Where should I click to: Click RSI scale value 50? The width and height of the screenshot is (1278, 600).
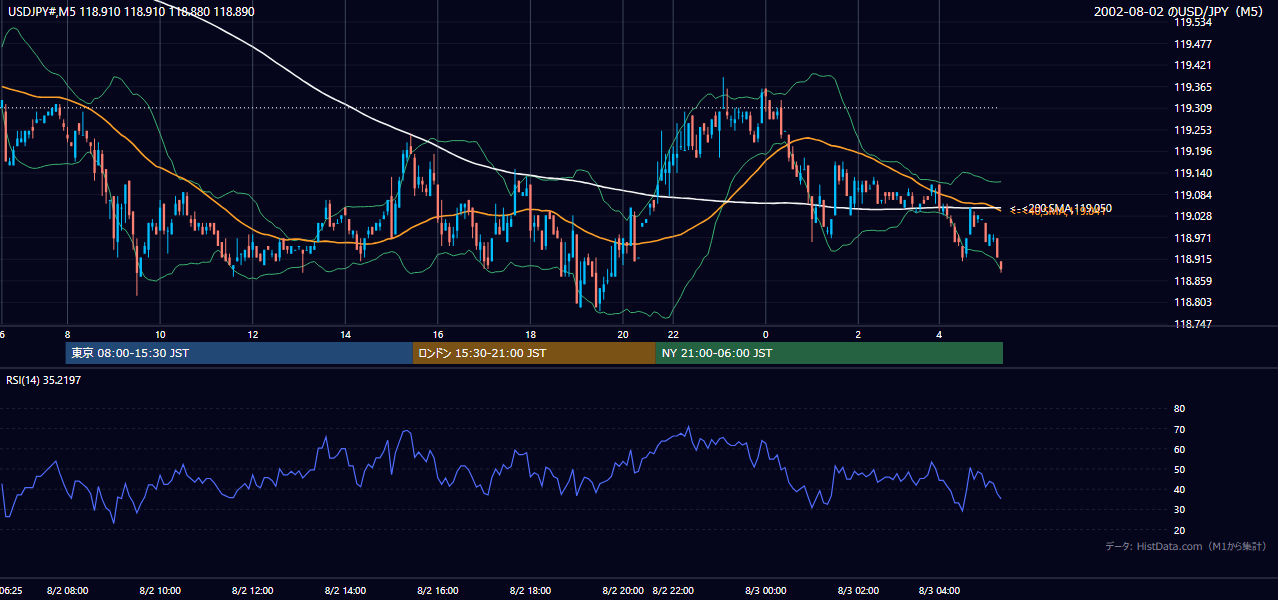pos(1179,469)
